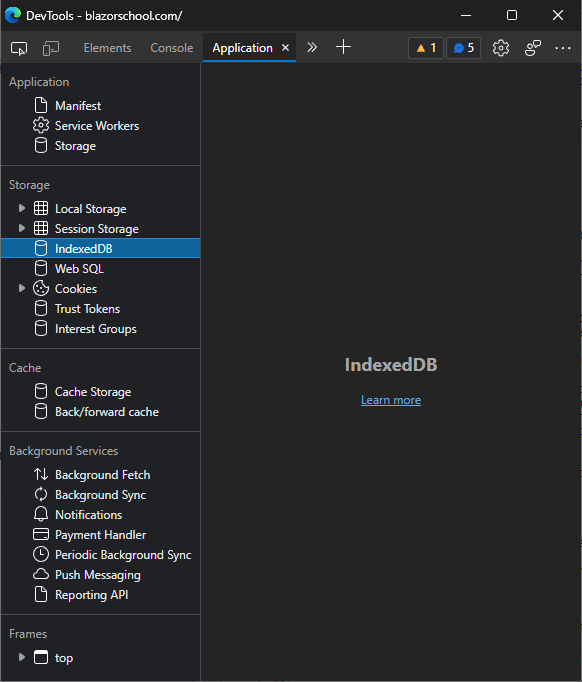
Task: Select the Application tab
Action: click(x=242, y=48)
